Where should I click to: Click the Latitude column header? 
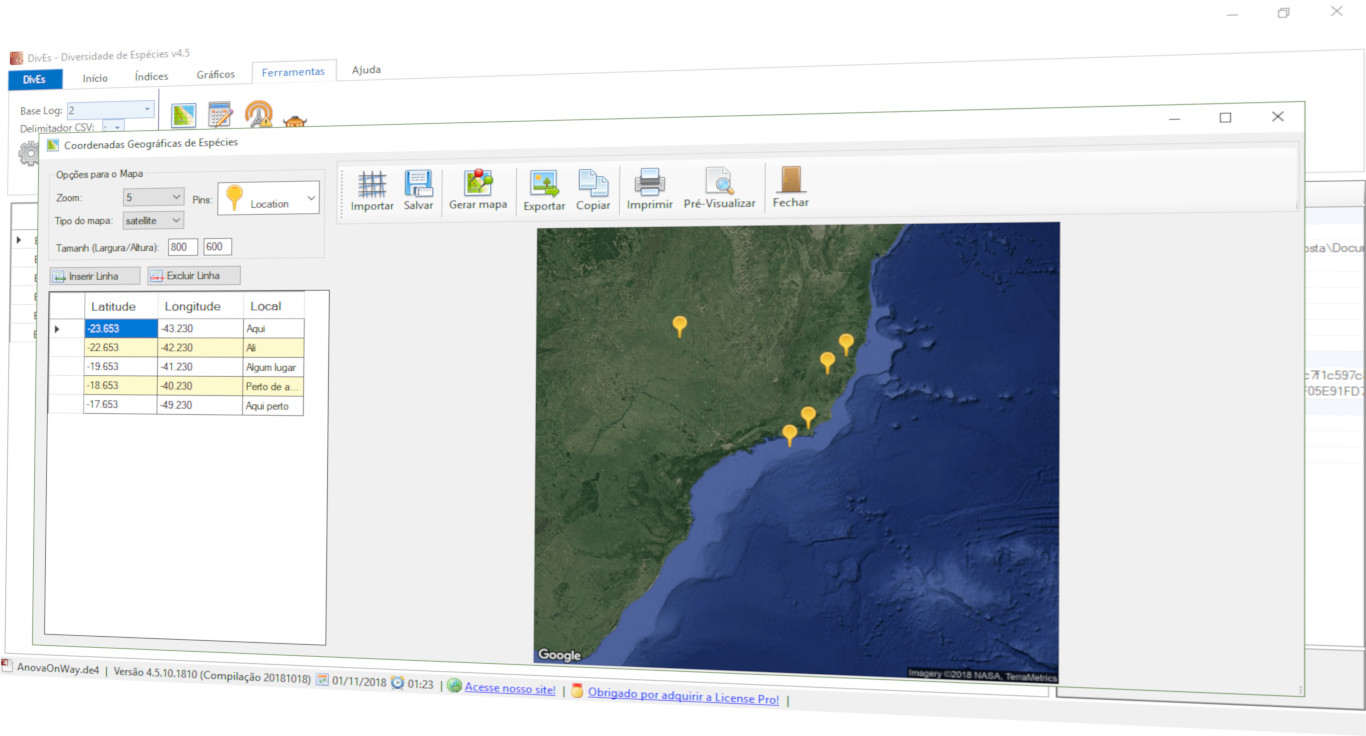coord(121,306)
